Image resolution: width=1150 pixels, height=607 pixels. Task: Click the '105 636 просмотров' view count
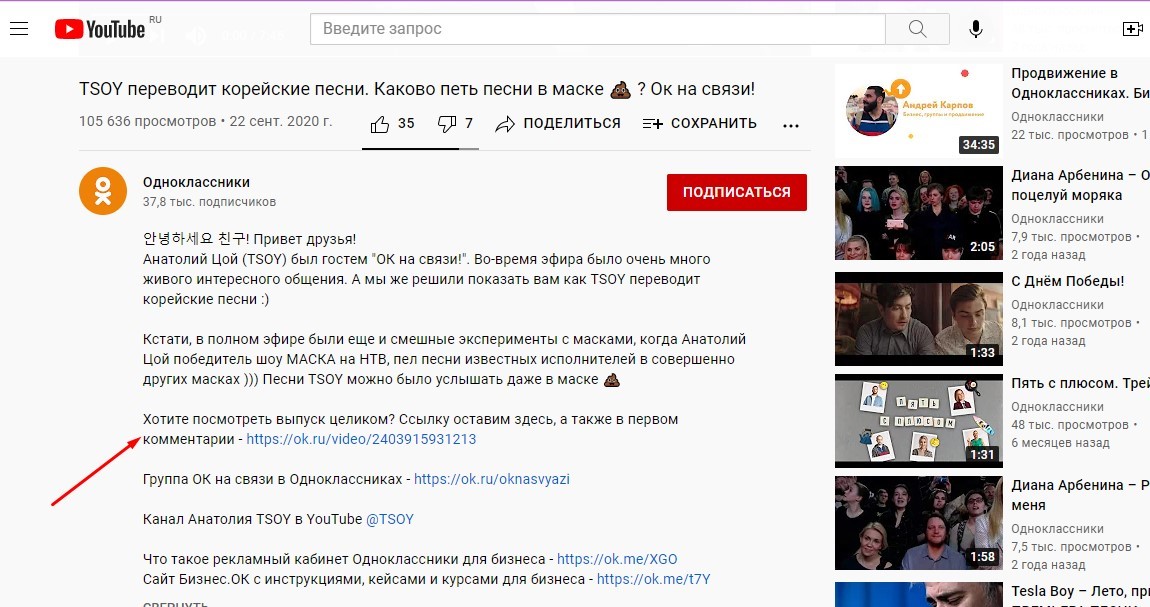(x=147, y=121)
